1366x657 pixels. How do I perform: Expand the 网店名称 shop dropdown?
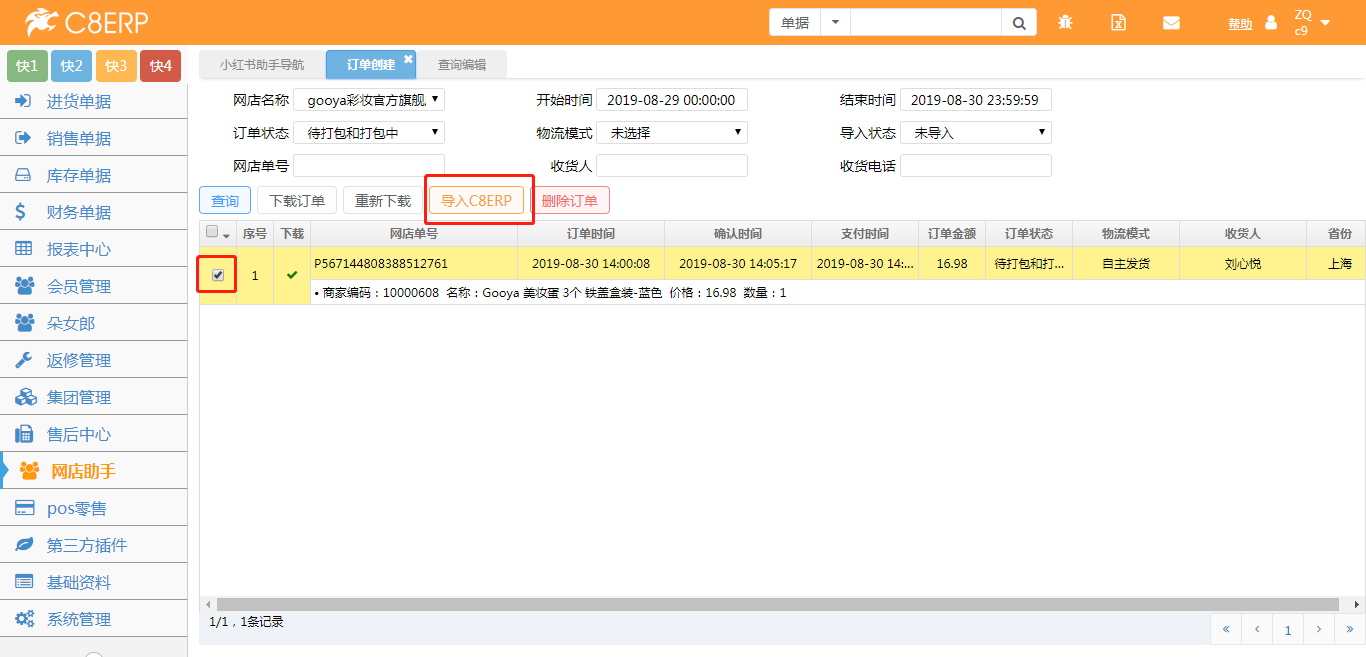(369, 100)
